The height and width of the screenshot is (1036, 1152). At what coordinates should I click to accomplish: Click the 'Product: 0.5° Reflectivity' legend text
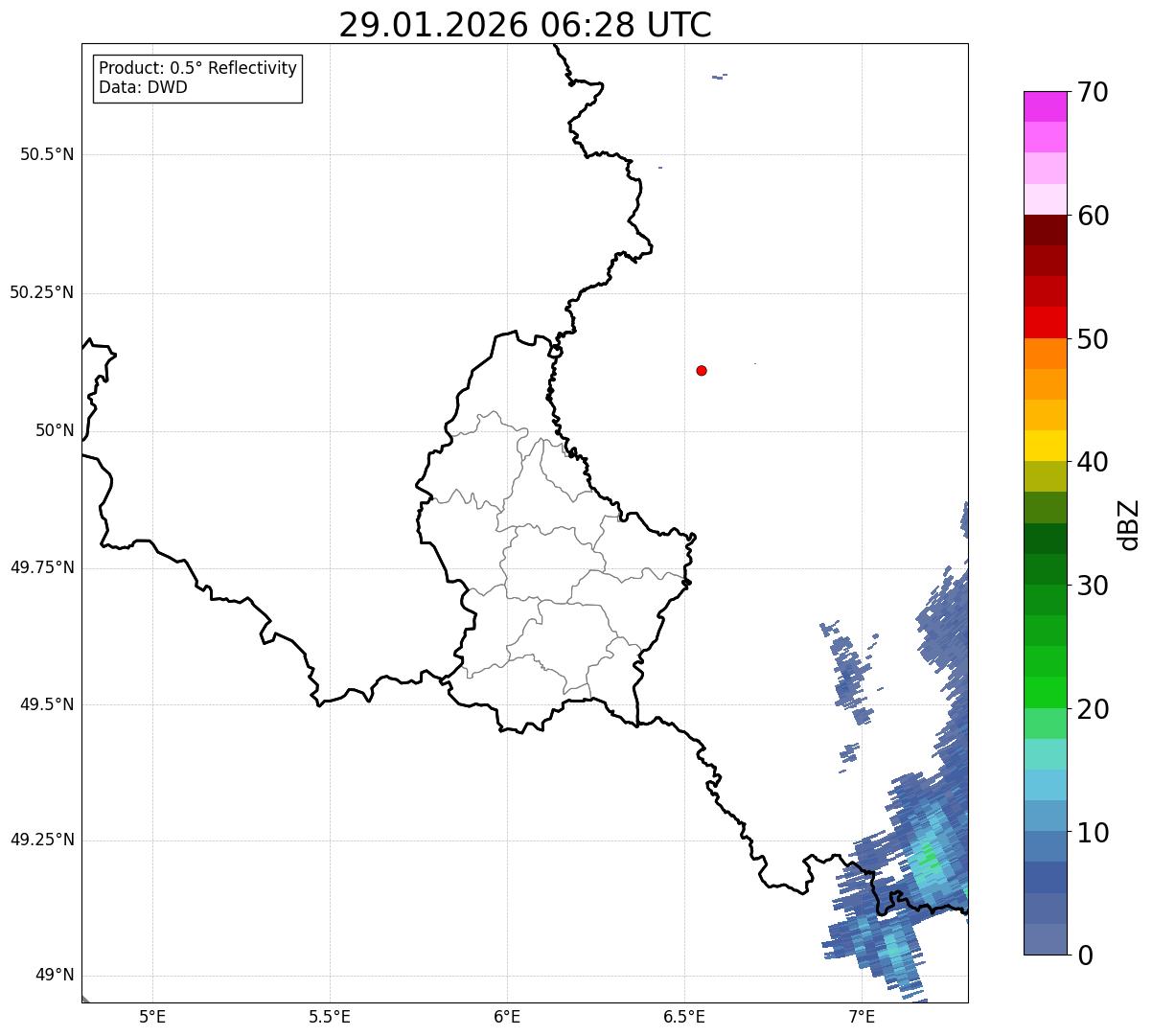click(197, 69)
